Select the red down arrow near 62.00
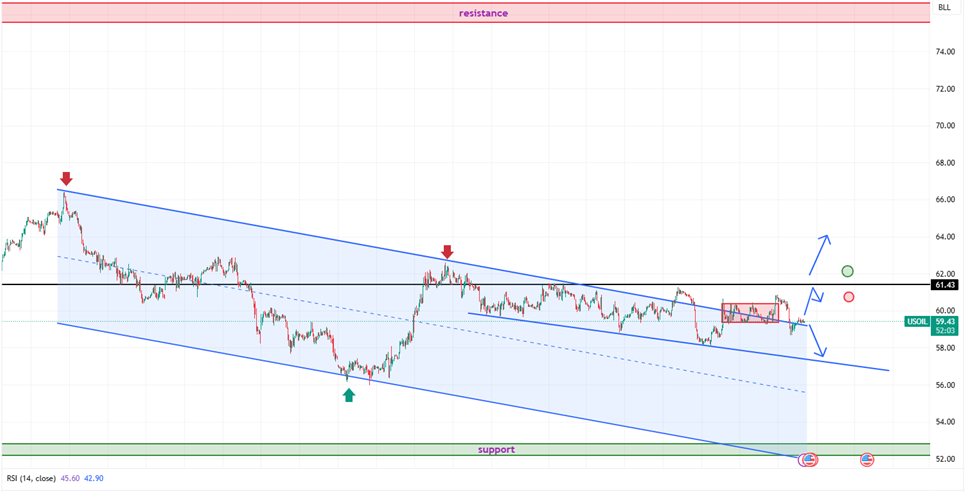Viewport: 970px width, 492px height. (x=447, y=251)
